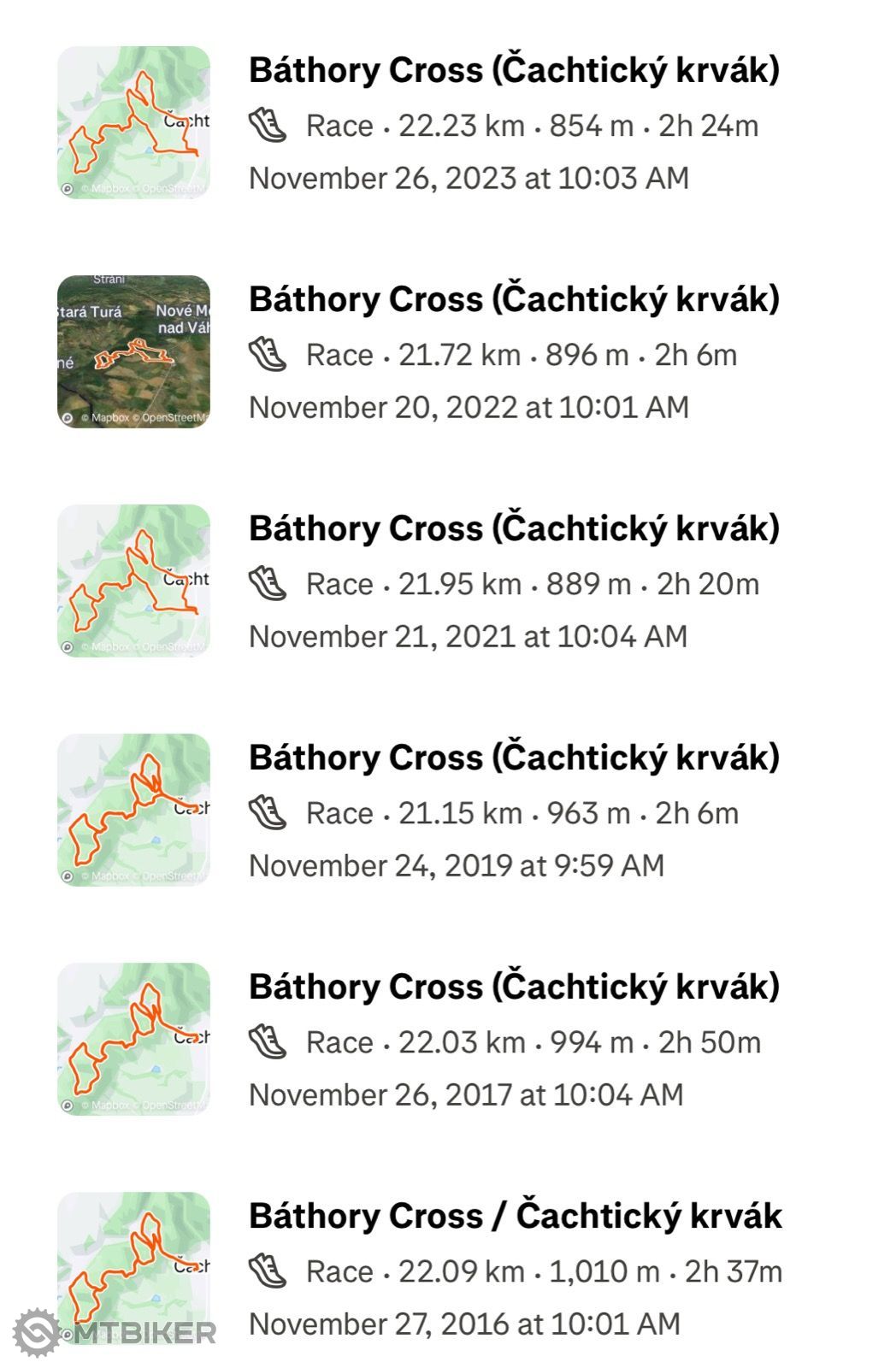The height and width of the screenshot is (1368, 896).
Task: Click Mapbox info icon on 2023 map
Action: pos(68,189)
